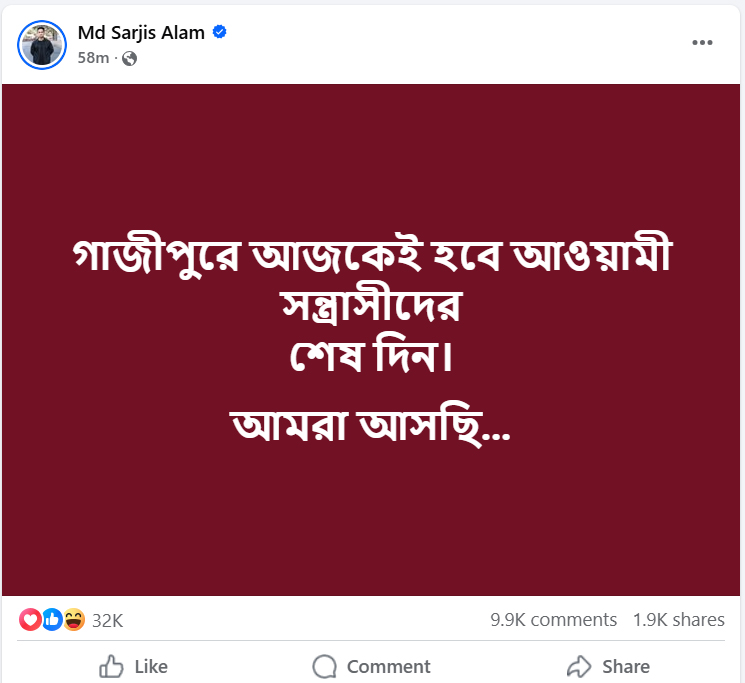Viewport: 745px width, 683px height.
Task: Click the speech bubble Comment icon
Action: coord(324,666)
